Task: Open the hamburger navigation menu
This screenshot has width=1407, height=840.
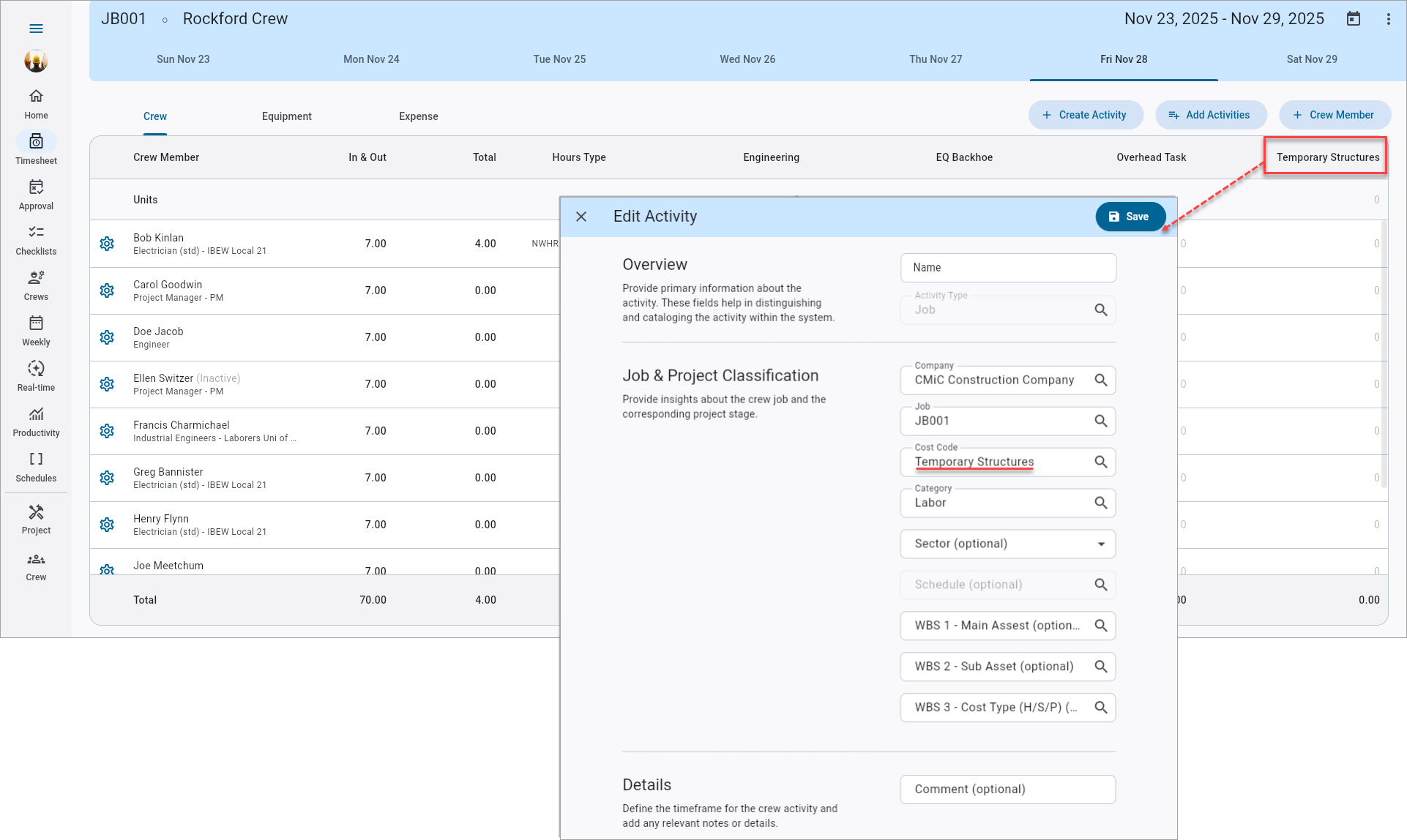Action: [x=36, y=29]
